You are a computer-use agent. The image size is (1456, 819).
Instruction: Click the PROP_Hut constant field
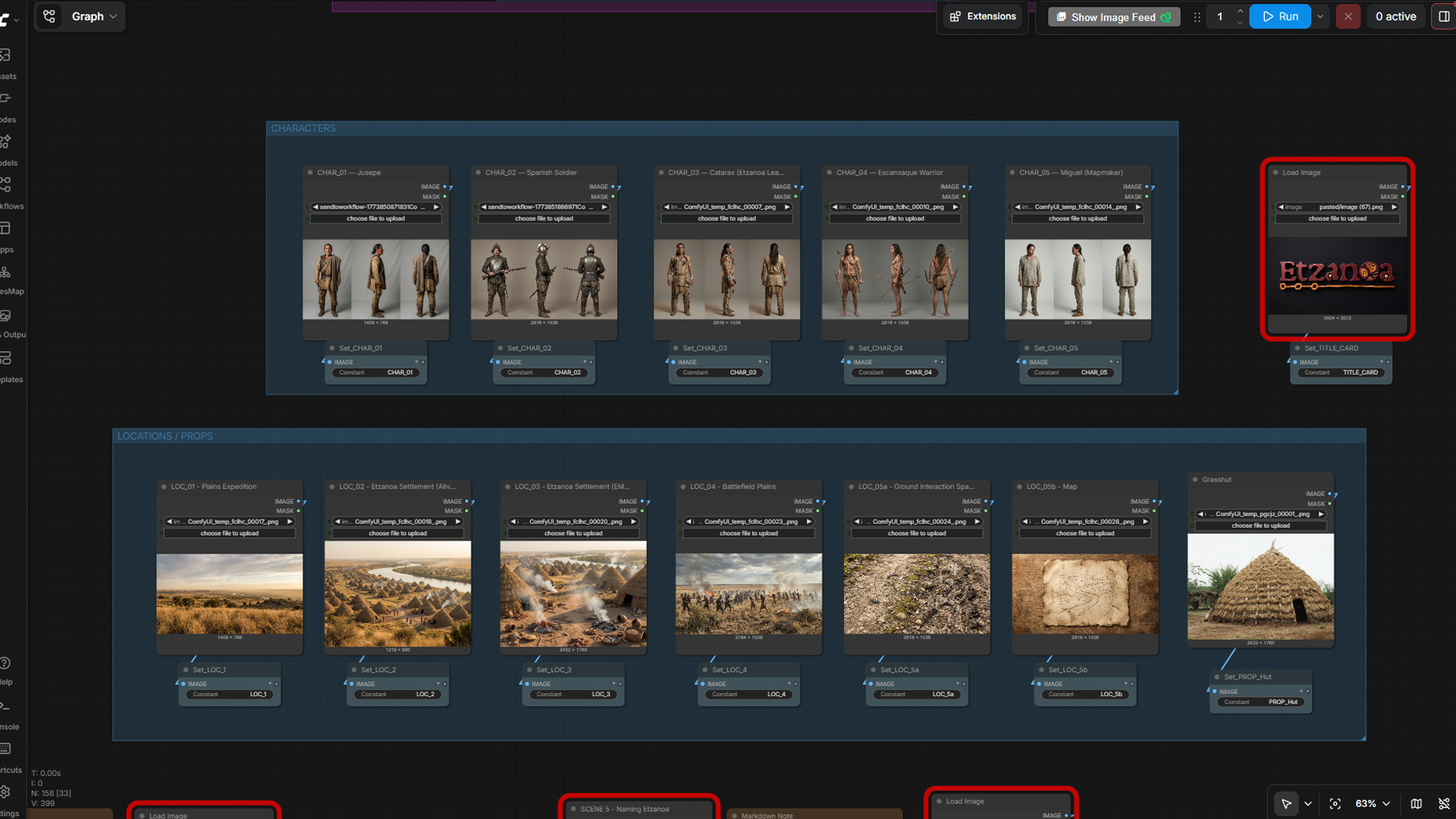click(x=1260, y=701)
